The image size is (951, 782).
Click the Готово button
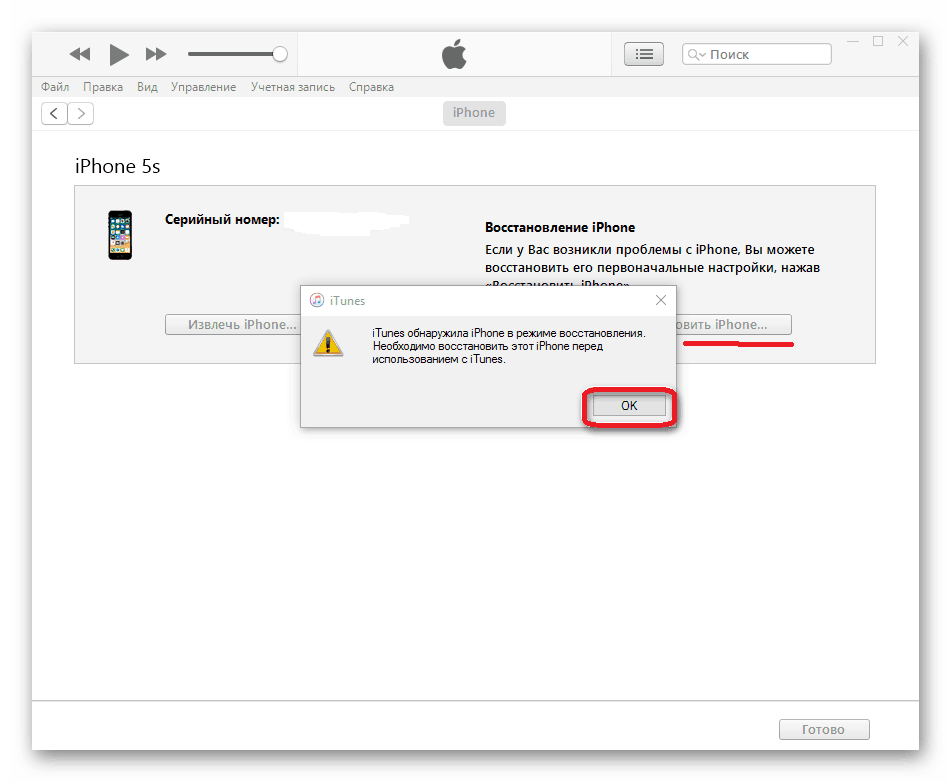click(824, 729)
